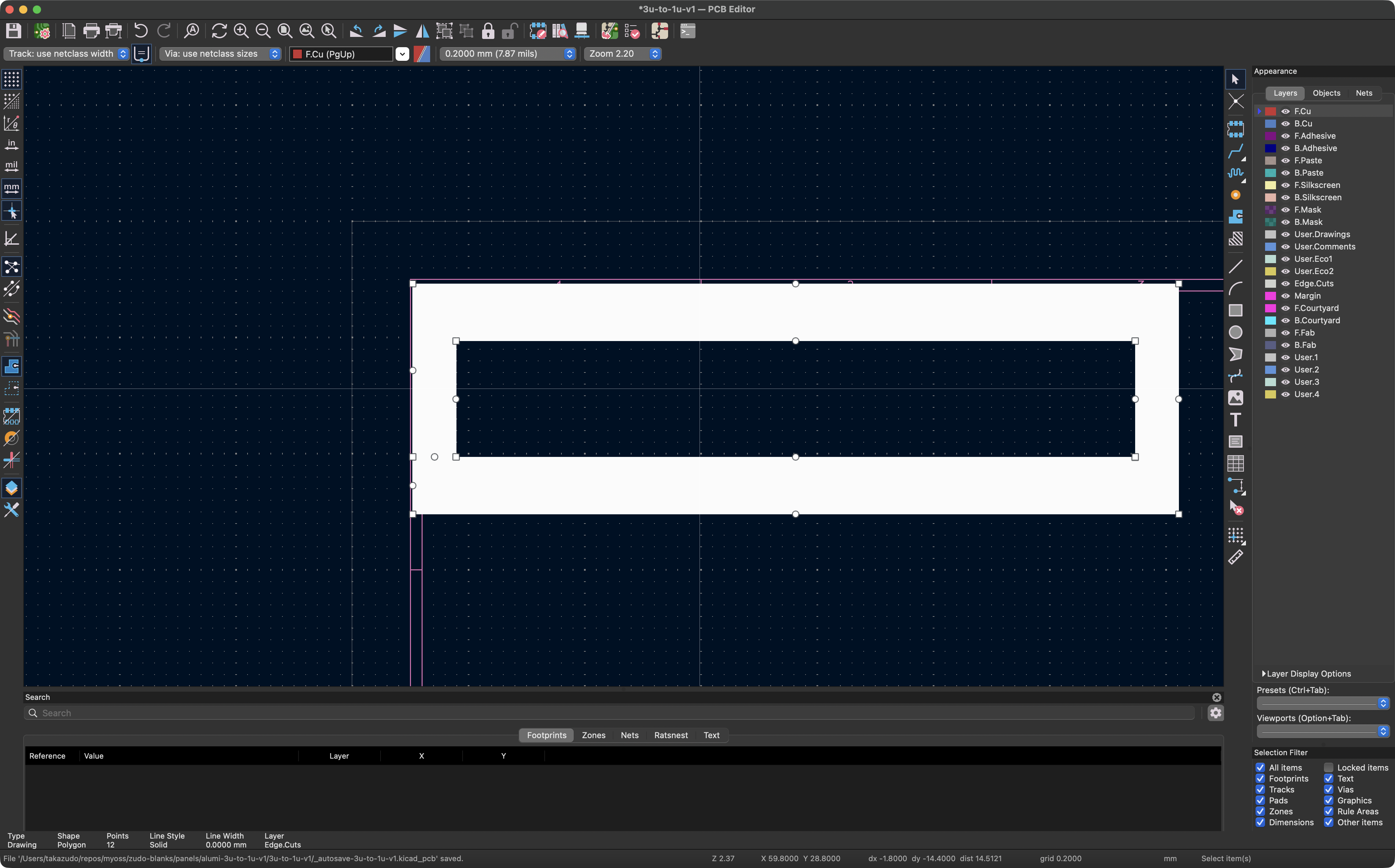Open the Zones tab in Search panel
This screenshot has width=1395, height=868.
[593, 735]
